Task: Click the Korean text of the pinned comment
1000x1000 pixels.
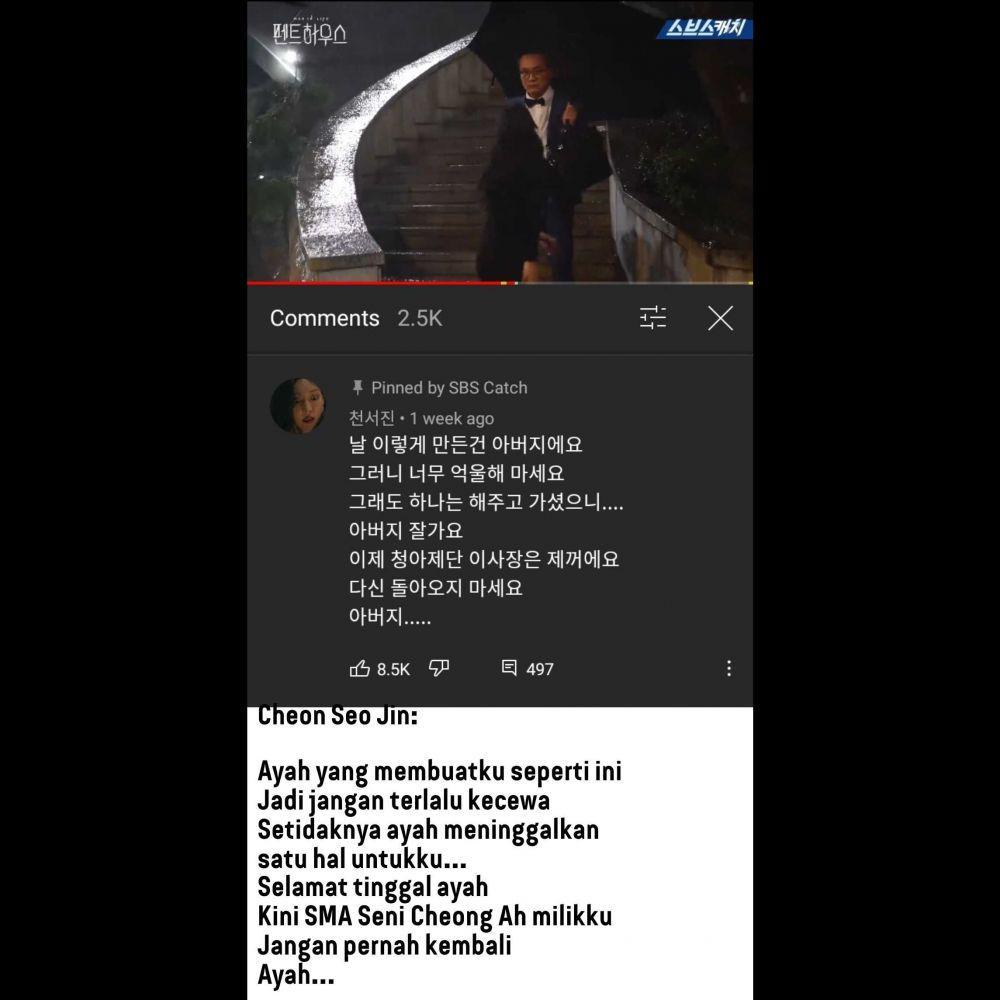Action: click(486, 530)
